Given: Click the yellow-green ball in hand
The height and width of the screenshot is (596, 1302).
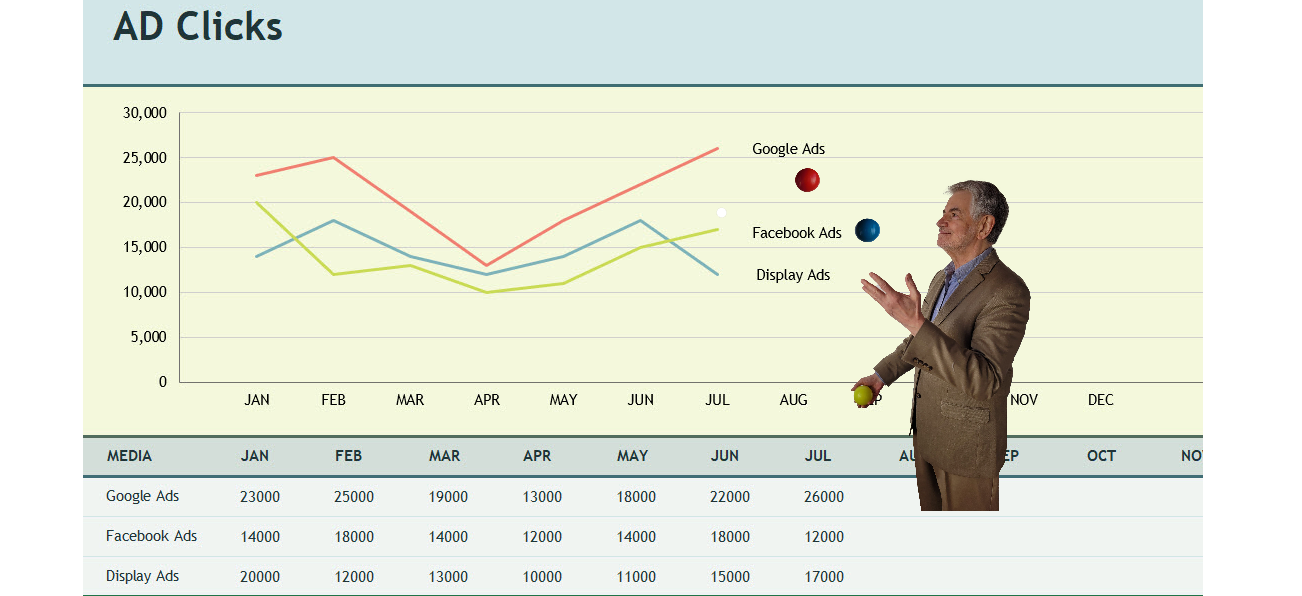Looking at the screenshot, I should coord(863,396).
